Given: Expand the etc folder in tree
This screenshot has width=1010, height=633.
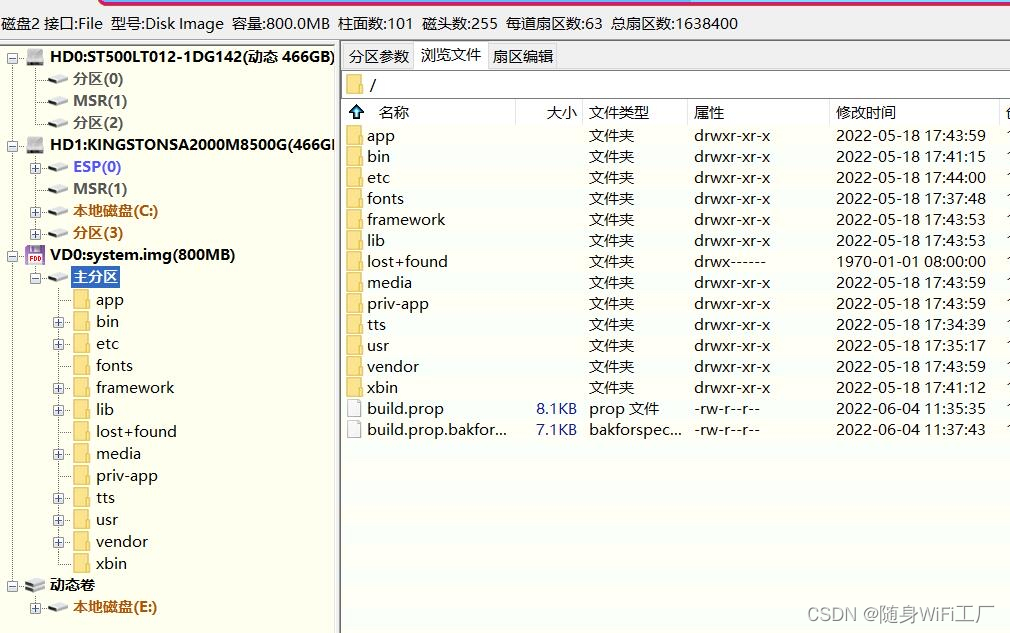Looking at the screenshot, I should pos(59,345).
